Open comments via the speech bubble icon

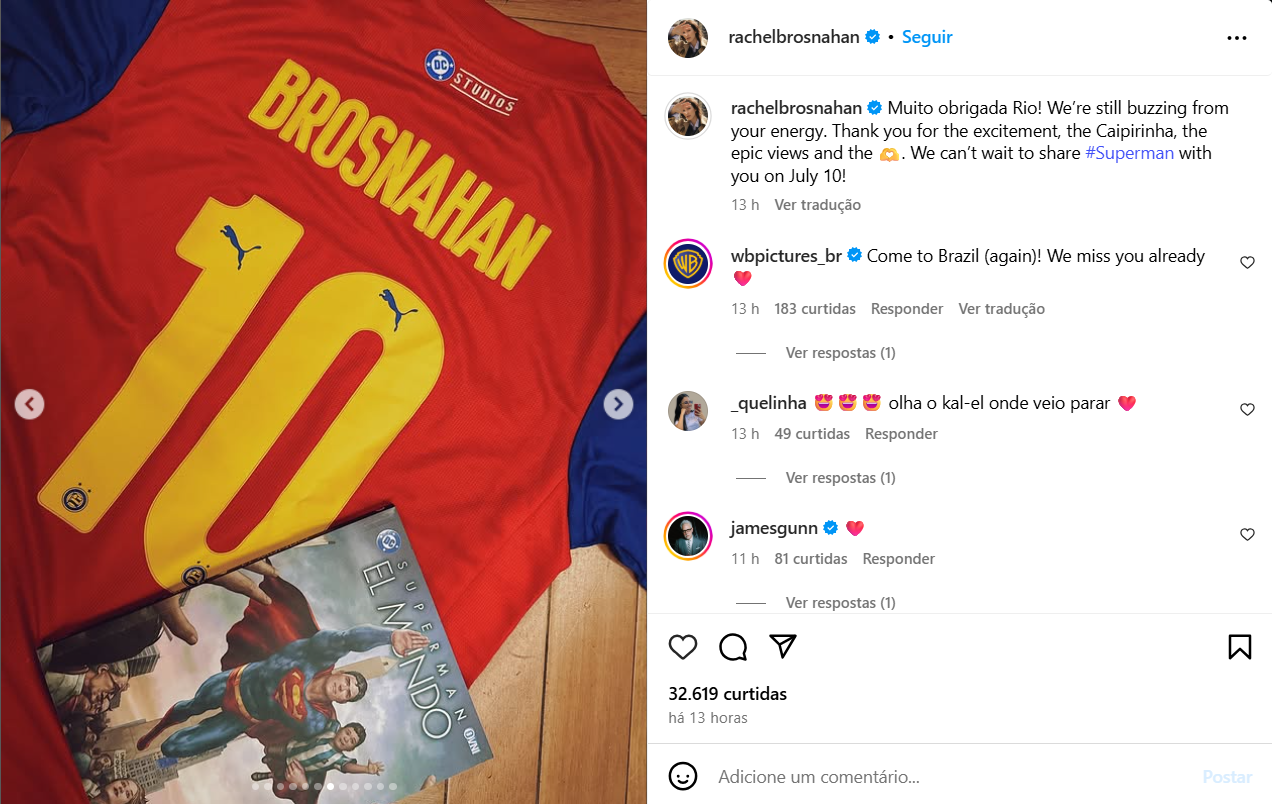click(733, 647)
